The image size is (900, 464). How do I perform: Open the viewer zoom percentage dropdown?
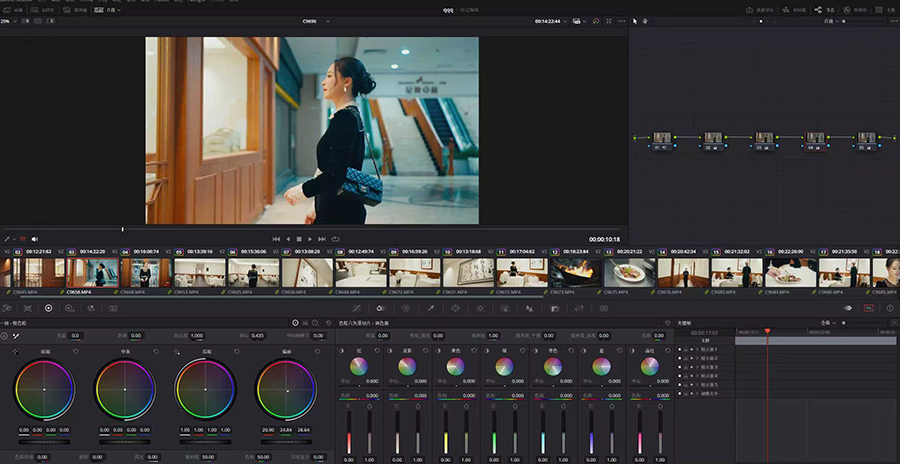[9, 20]
